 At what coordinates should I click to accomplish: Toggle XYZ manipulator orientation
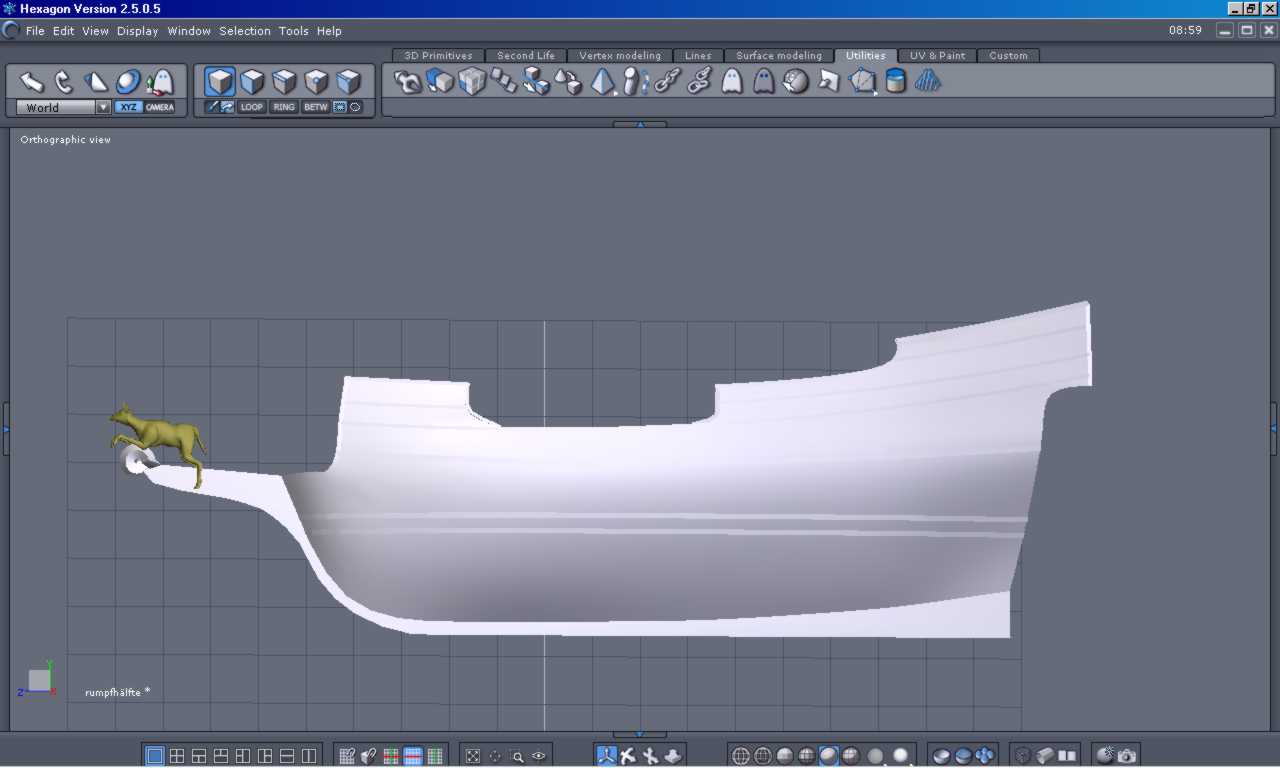[x=128, y=107]
